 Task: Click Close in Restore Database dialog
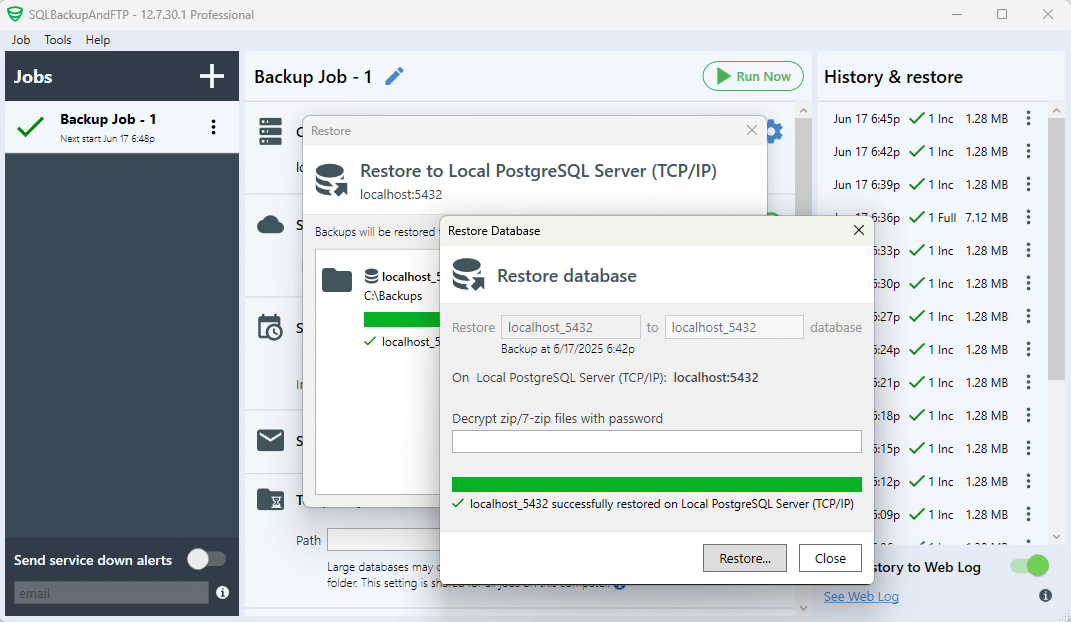[830, 558]
